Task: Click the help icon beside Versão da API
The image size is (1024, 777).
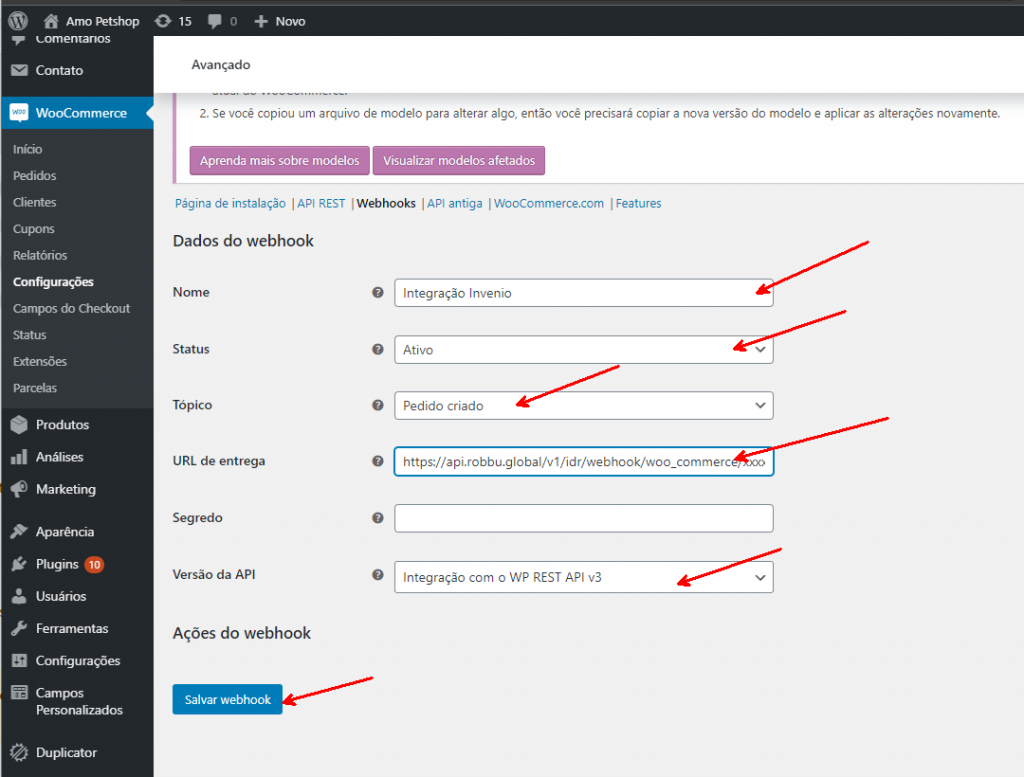Action: (x=377, y=575)
